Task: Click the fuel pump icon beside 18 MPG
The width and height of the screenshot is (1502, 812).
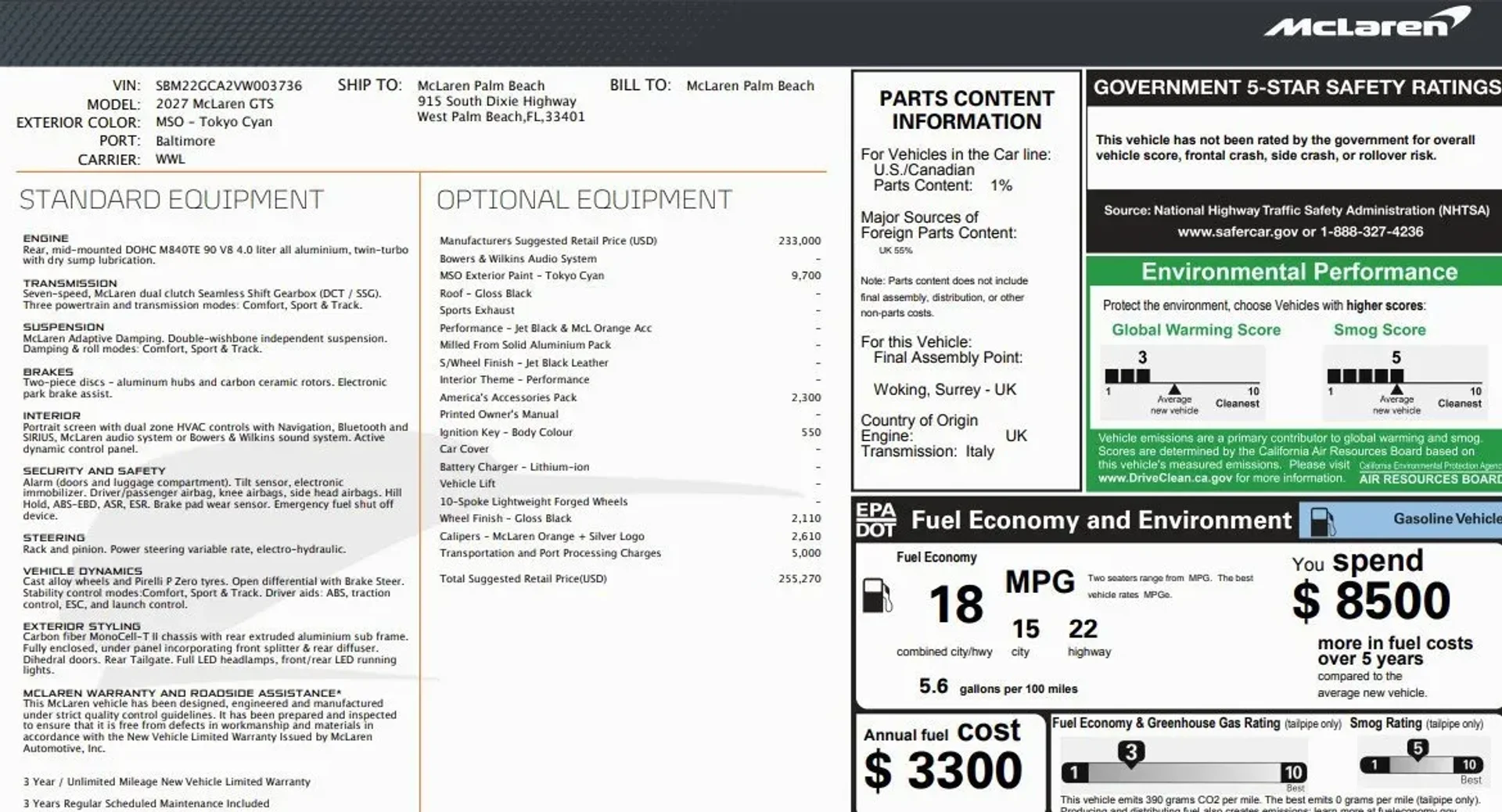Action: point(876,595)
